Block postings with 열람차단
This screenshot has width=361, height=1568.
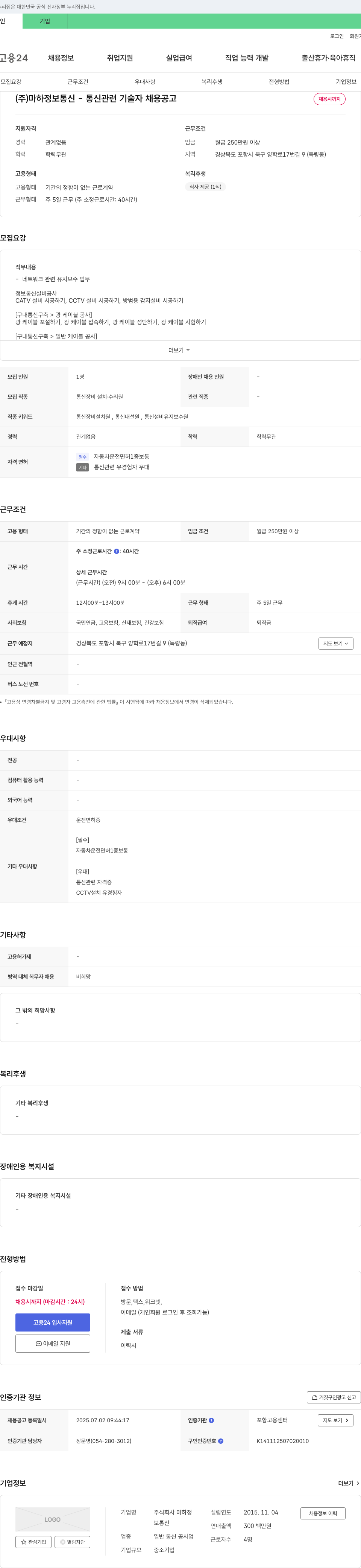tap(72, 1542)
